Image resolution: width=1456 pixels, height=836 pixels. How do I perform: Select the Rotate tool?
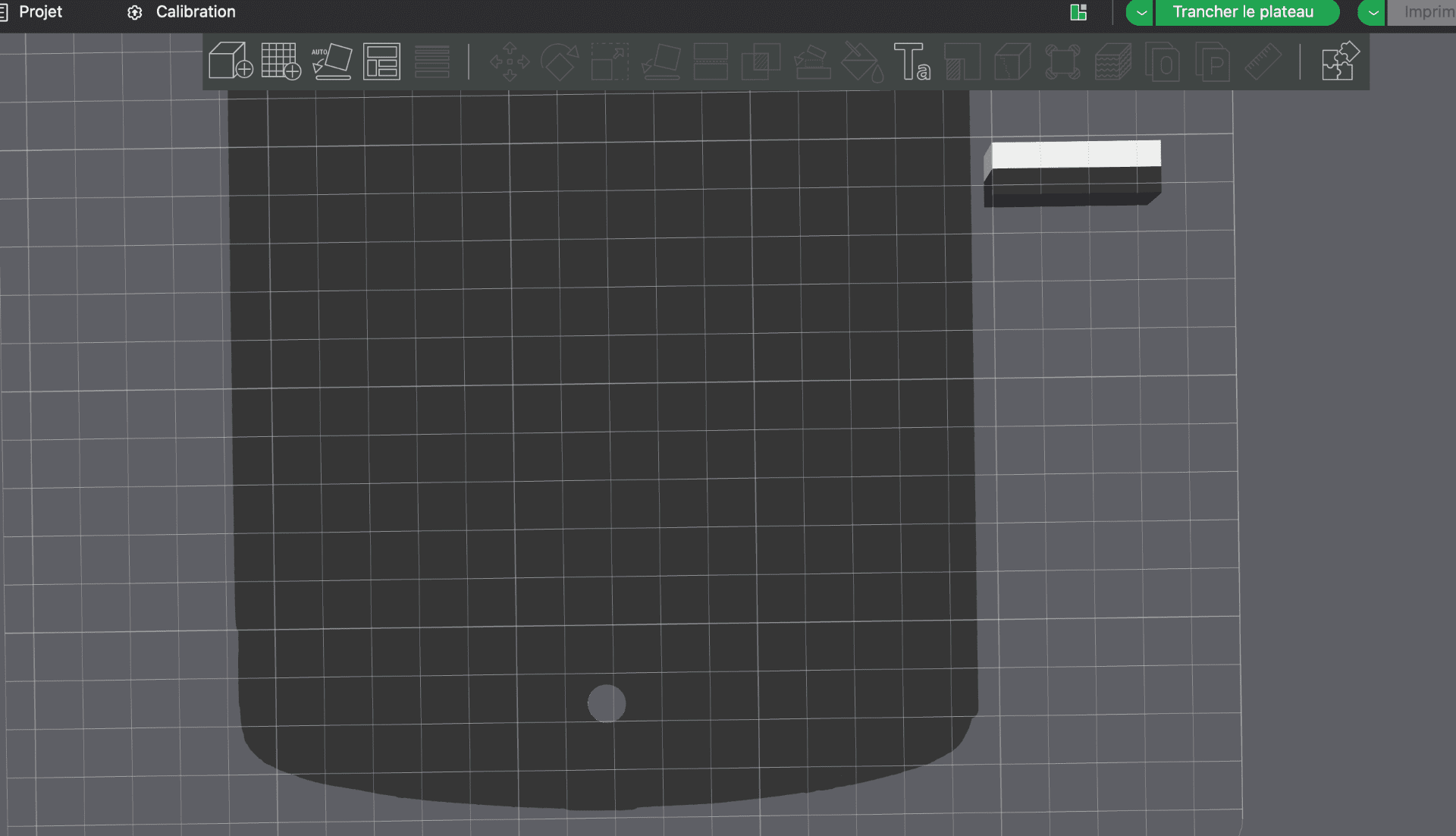(560, 61)
